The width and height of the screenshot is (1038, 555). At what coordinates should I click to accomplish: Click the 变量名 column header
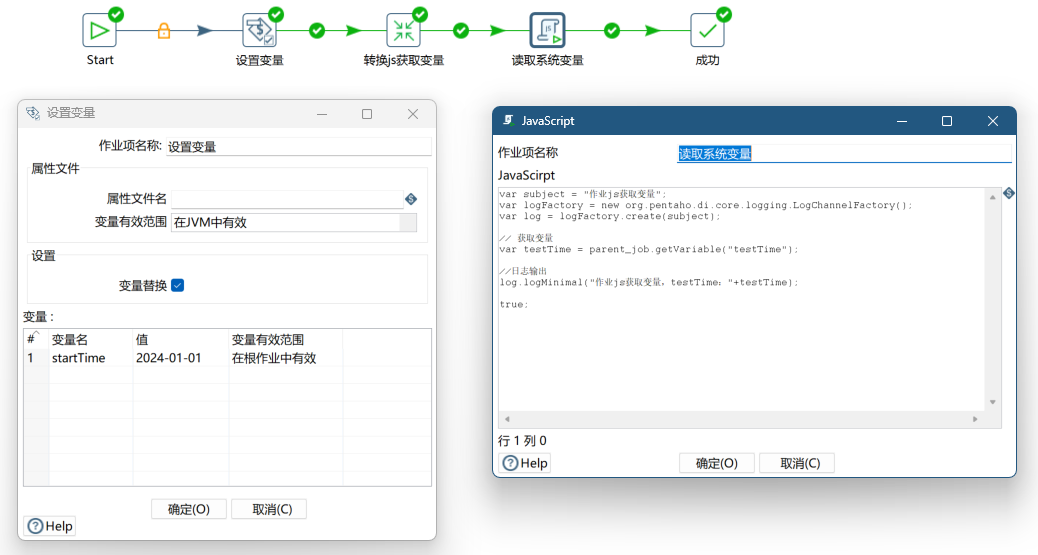(x=91, y=339)
